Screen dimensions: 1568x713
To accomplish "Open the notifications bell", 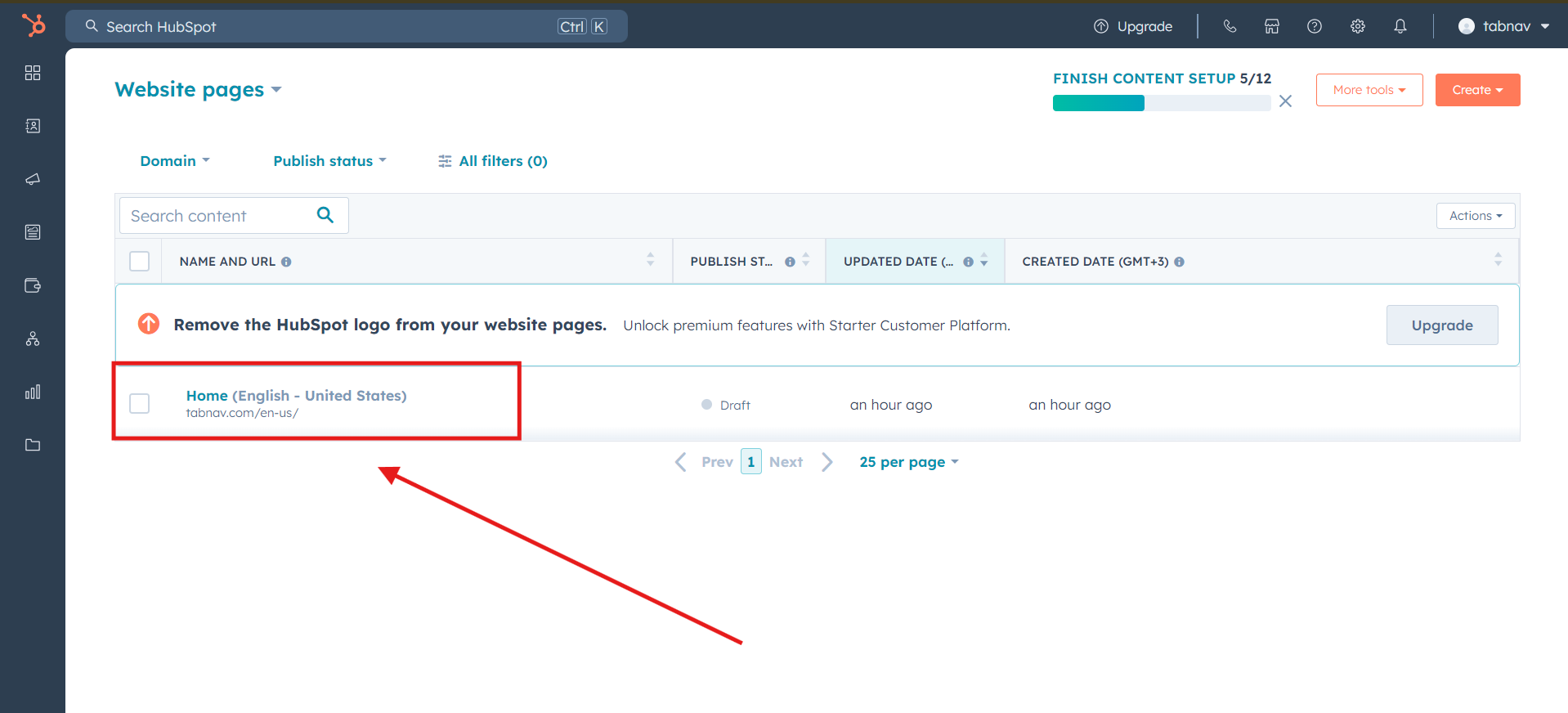I will coord(1400,26).
